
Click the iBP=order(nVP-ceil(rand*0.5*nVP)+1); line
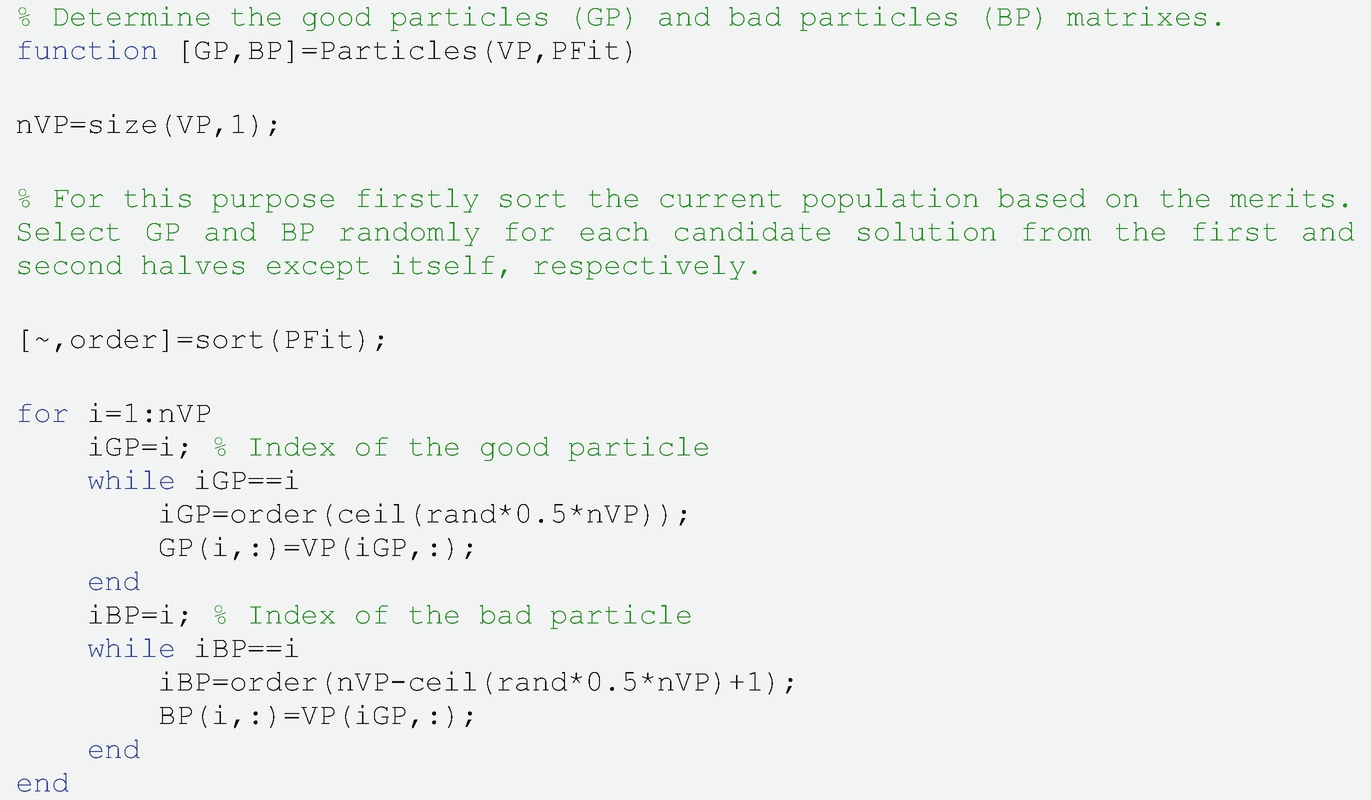pyautogui.click(x=478, y=682)
